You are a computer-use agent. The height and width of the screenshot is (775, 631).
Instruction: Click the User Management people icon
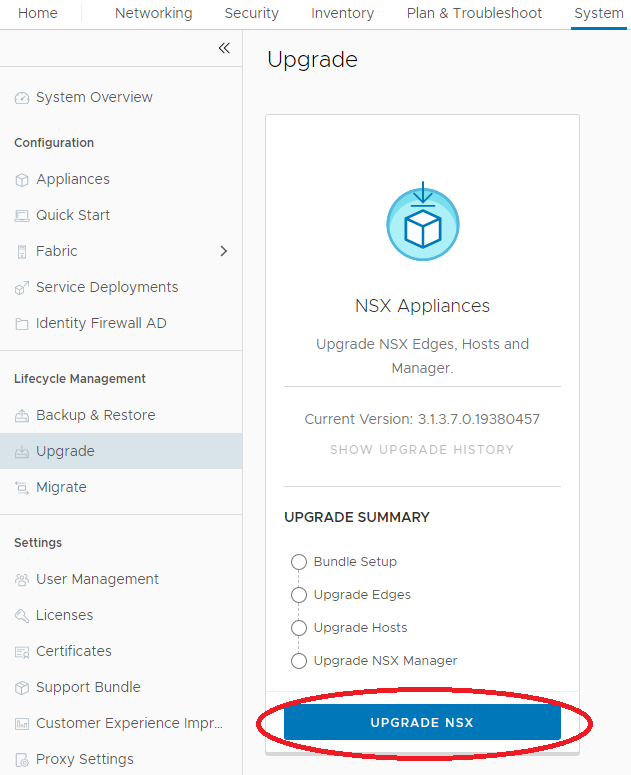click(22, 580)
